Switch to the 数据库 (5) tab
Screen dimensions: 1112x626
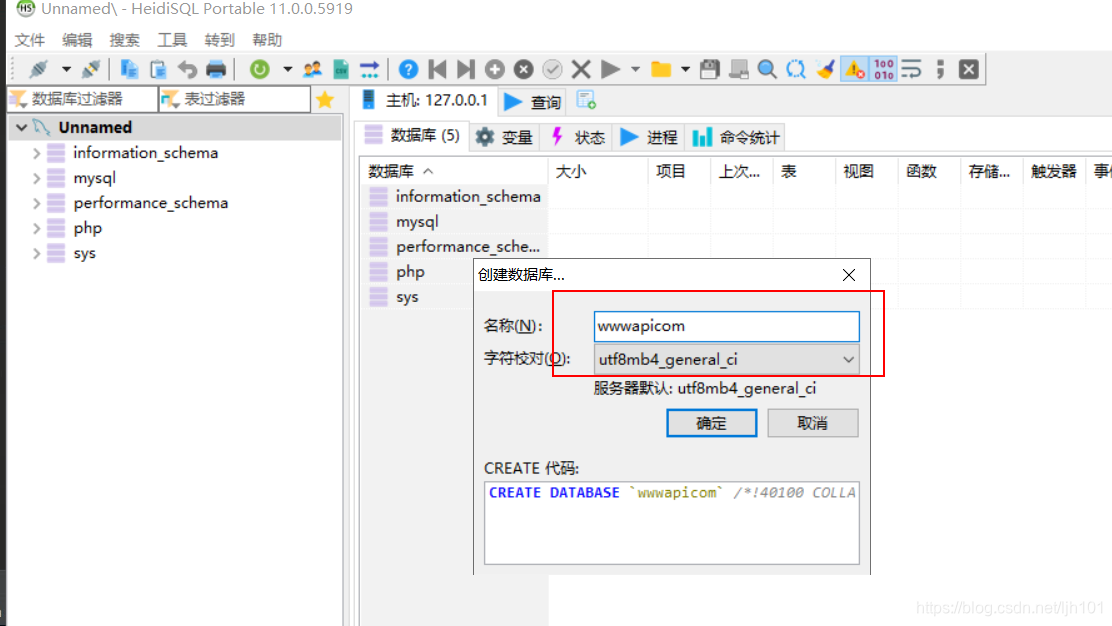coord(412,135)
